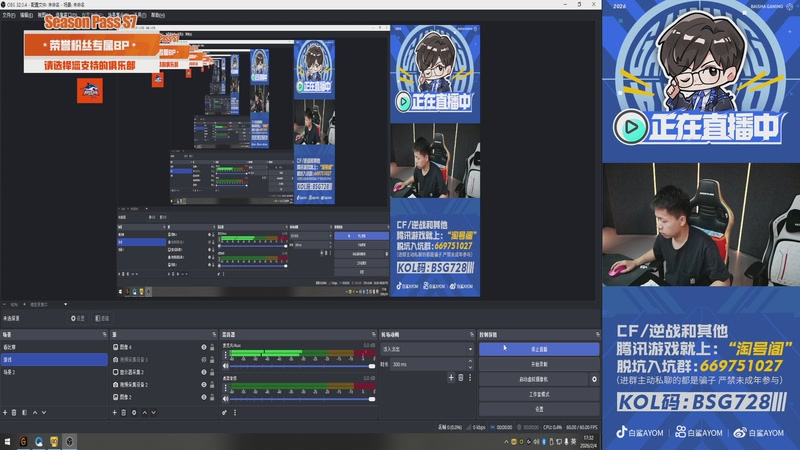Image resolution: width=800 pixels, height=450 pixels.
Task: Select the 场景 2 scene
Action: [54, 372]
